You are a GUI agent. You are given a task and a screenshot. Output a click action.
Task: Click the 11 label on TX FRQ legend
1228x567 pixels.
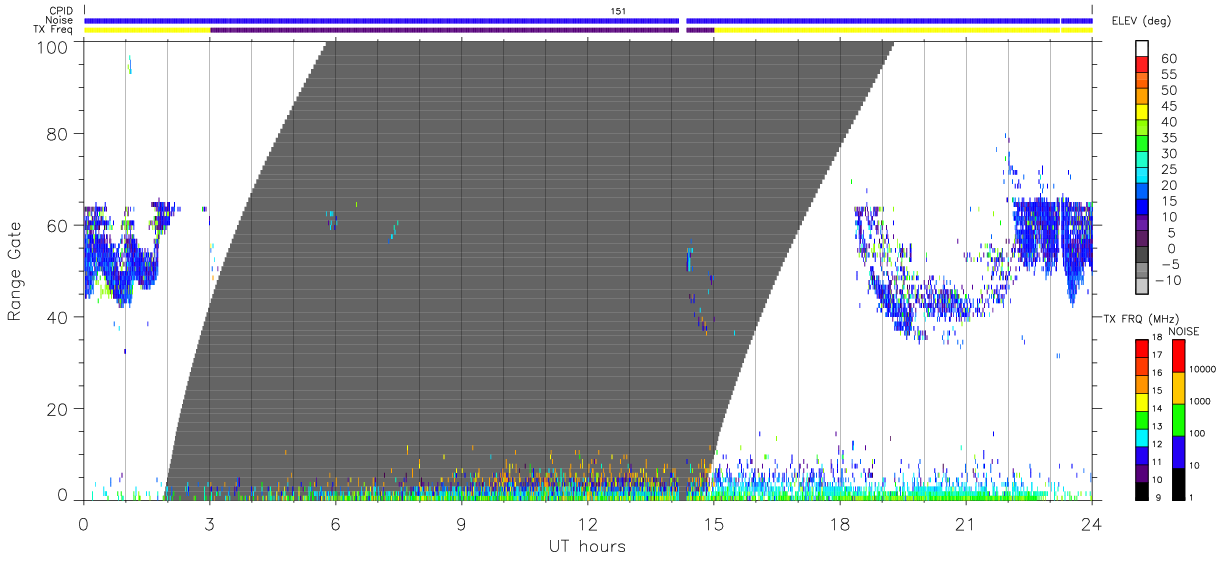point(1156,462)
